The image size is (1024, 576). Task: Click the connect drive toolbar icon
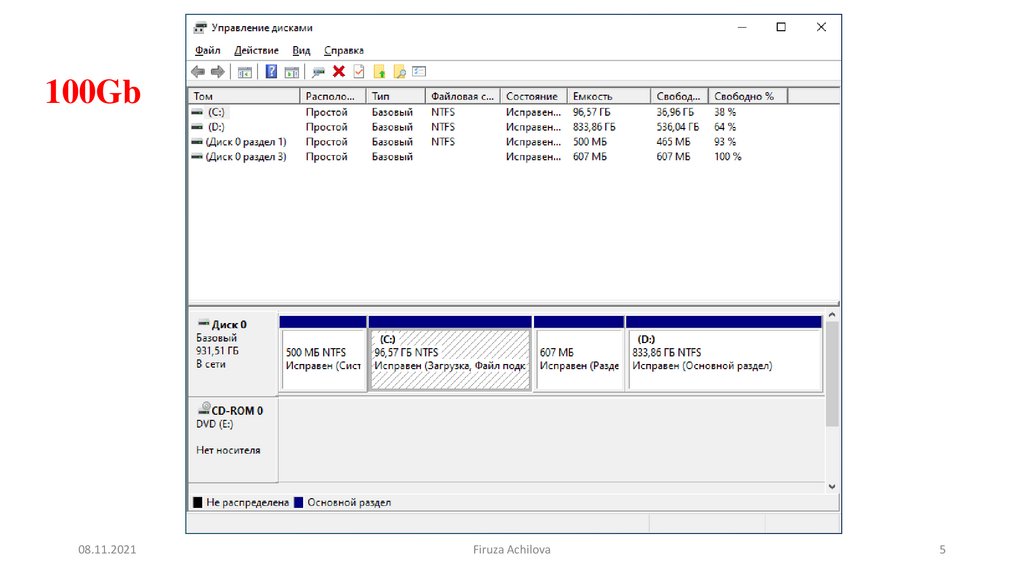click(319, 72)
